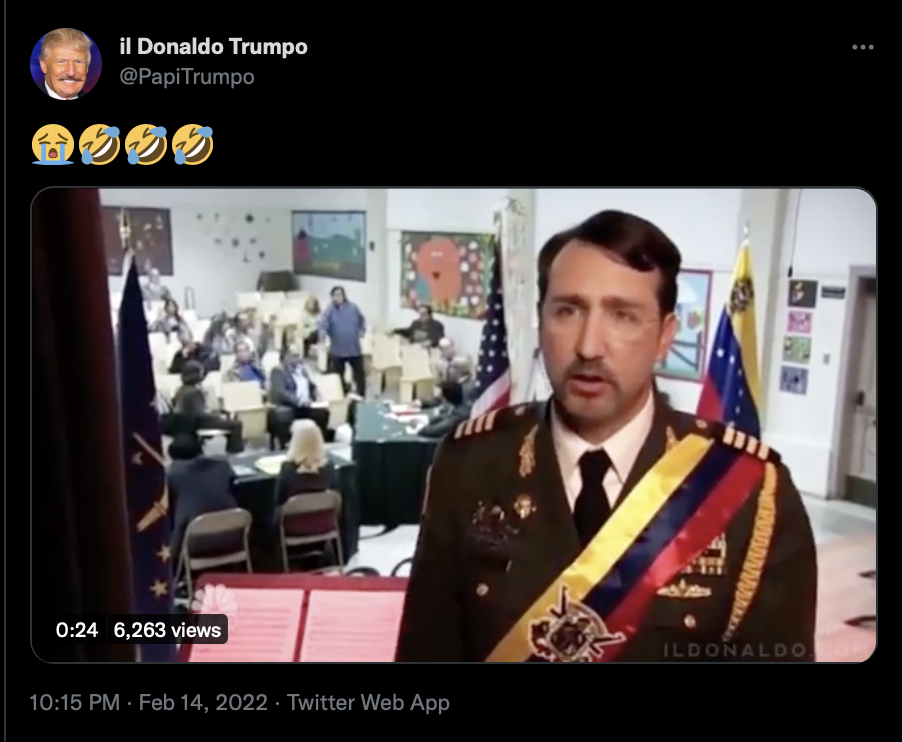
Task: Click the first rolling laughing emoji
Action: pos(100,144)
